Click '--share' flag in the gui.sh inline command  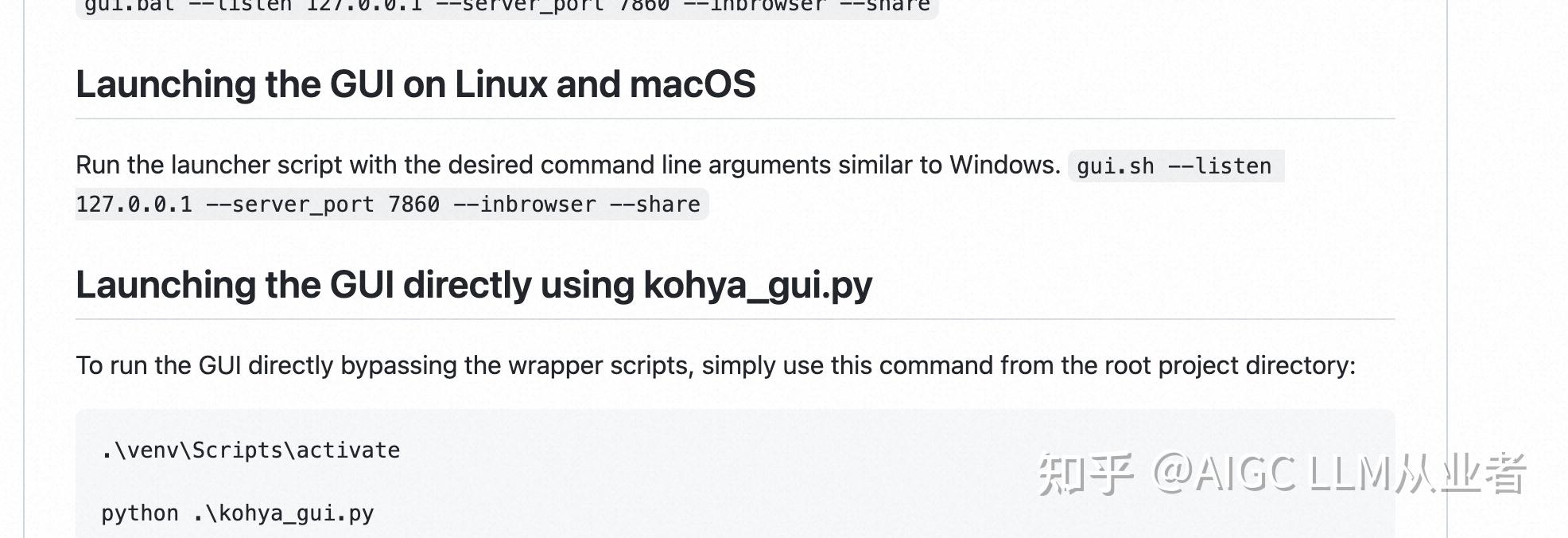[655, 205]
